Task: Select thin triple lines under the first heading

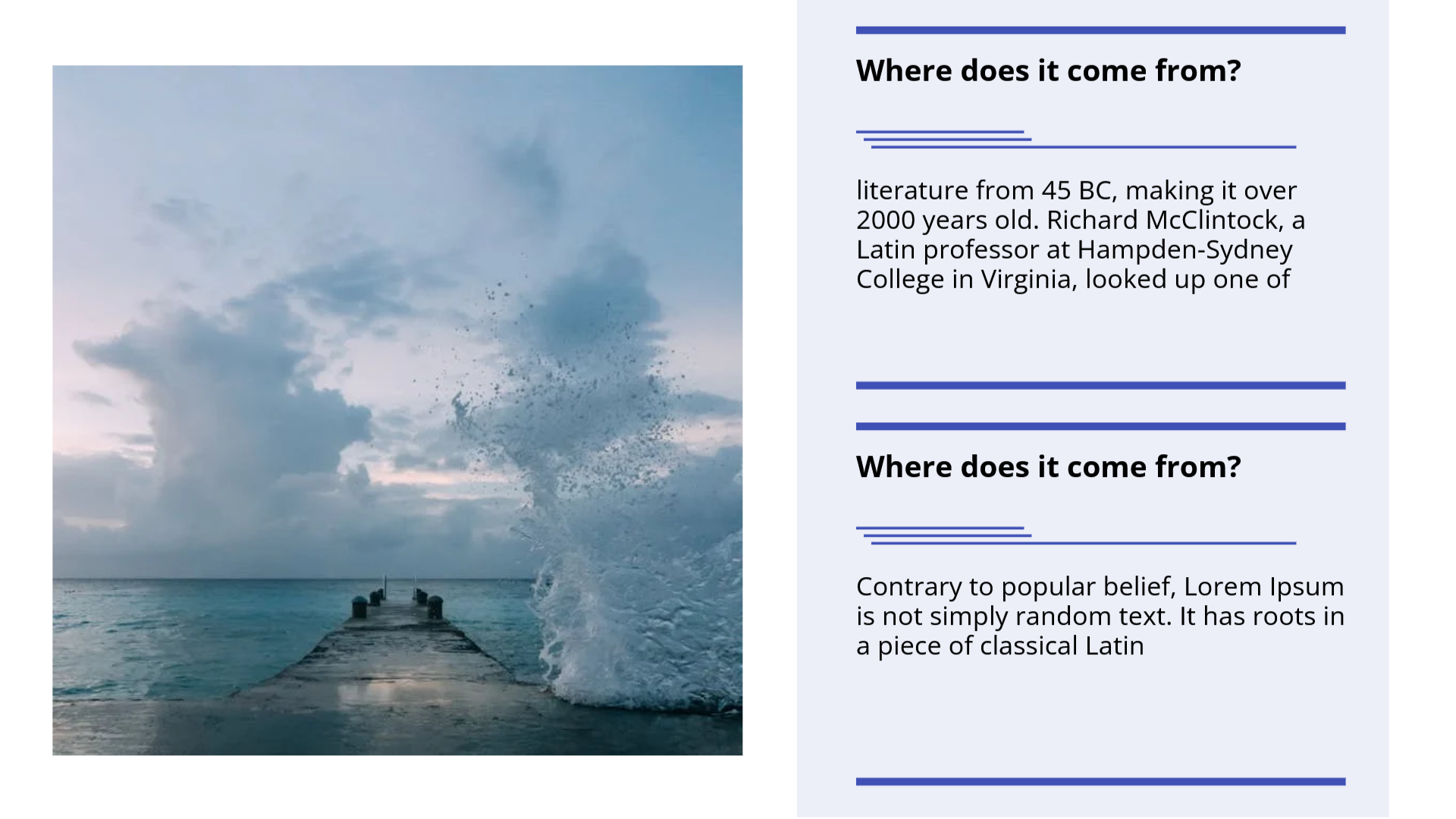Action: click(x=1075, y=140)
